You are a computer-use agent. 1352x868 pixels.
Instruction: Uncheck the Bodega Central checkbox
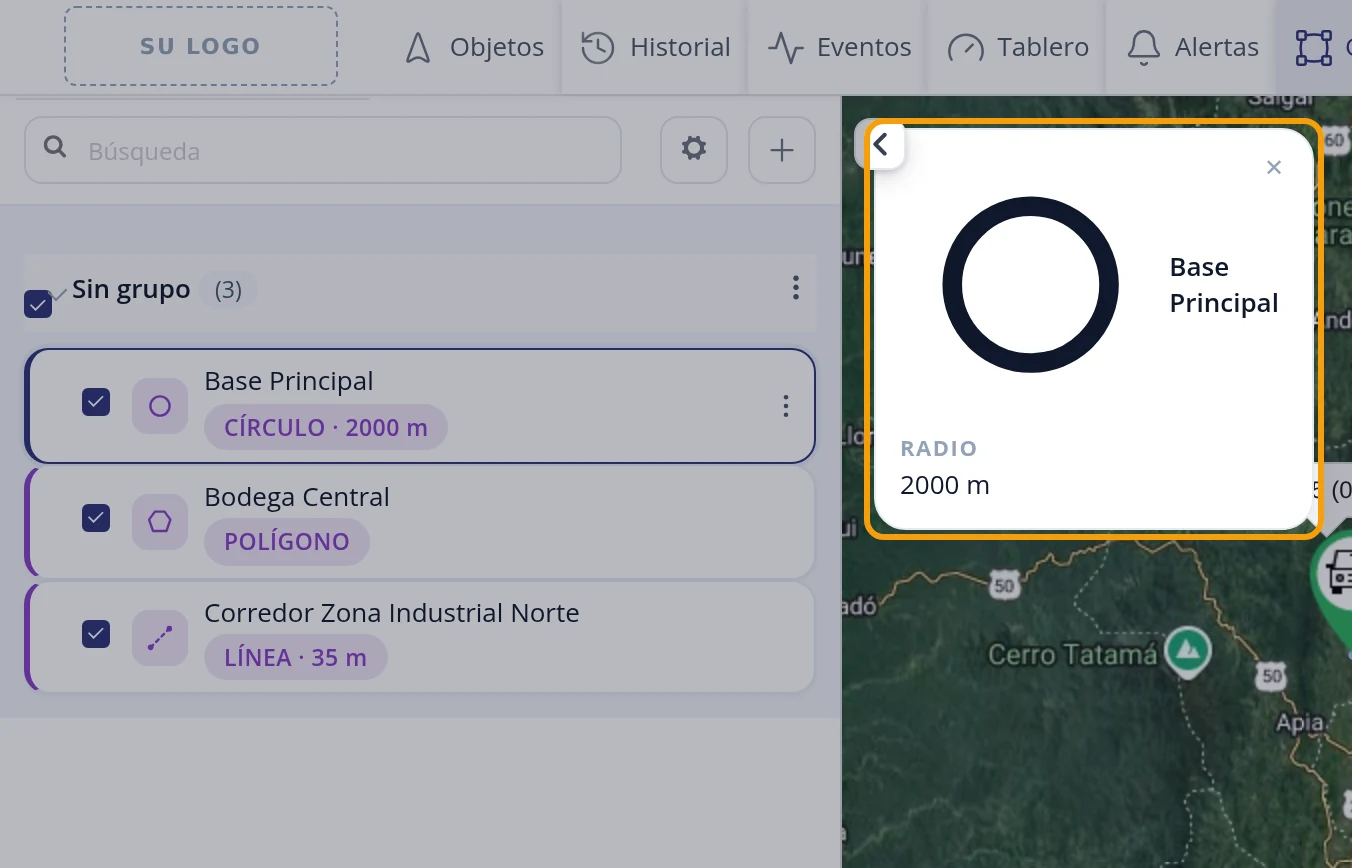(96, 518)
